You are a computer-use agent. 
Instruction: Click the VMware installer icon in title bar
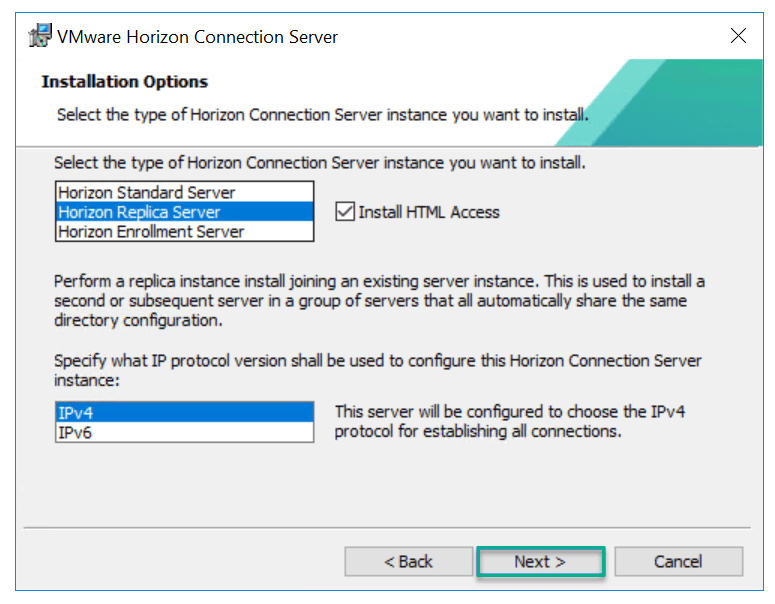[x=40, y=37]
